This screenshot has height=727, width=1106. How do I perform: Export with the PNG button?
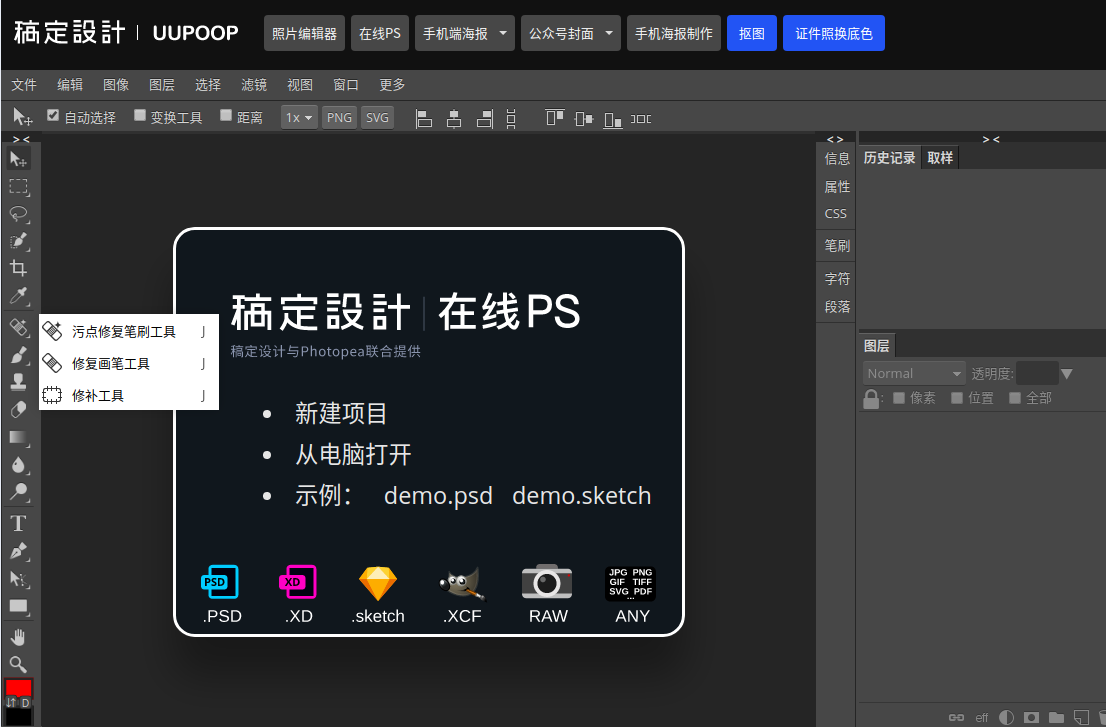339,118
